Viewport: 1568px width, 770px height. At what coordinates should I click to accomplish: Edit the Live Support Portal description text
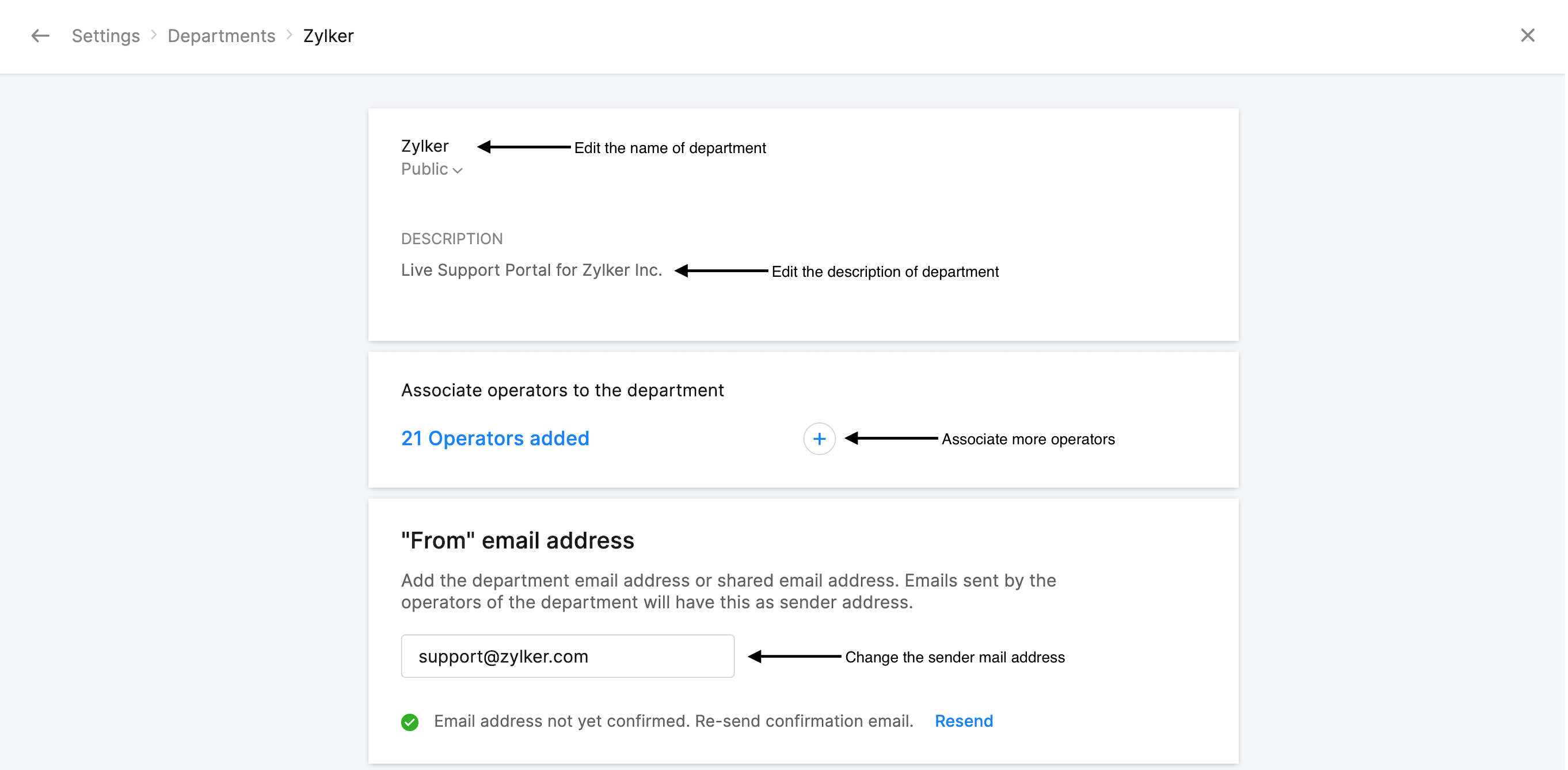[531, 270]
